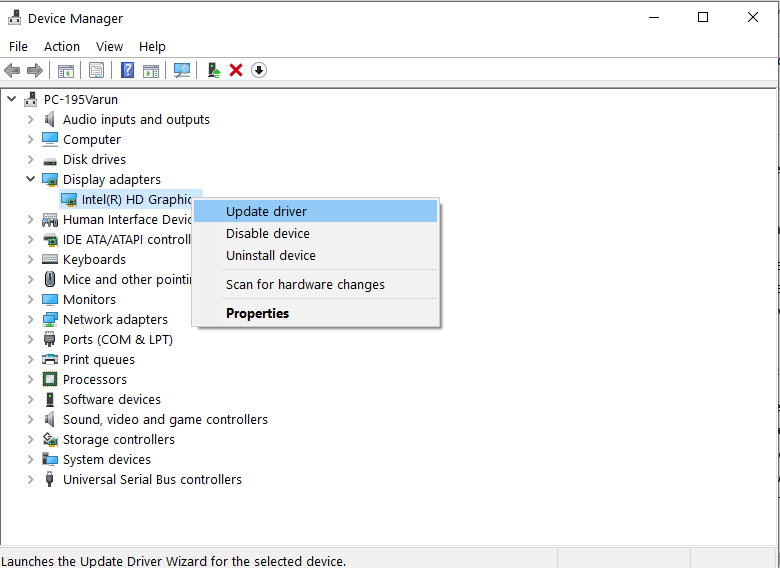Image resolution: width=780 pixels, height=568 pixels.
Task: Select the Disk drives label
Action: (95, 160)
